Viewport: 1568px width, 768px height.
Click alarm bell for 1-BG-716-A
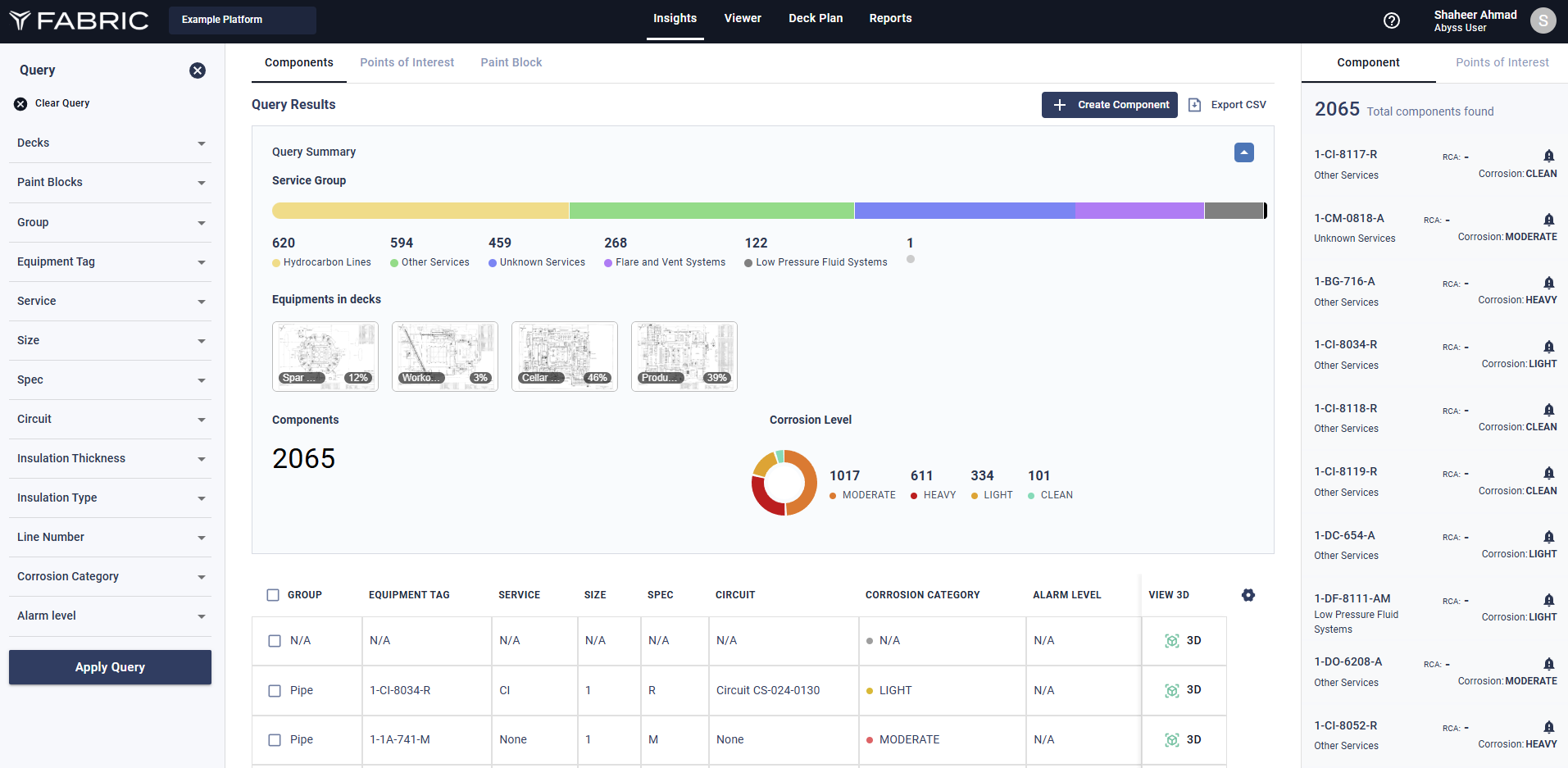tap(1548, 283)
